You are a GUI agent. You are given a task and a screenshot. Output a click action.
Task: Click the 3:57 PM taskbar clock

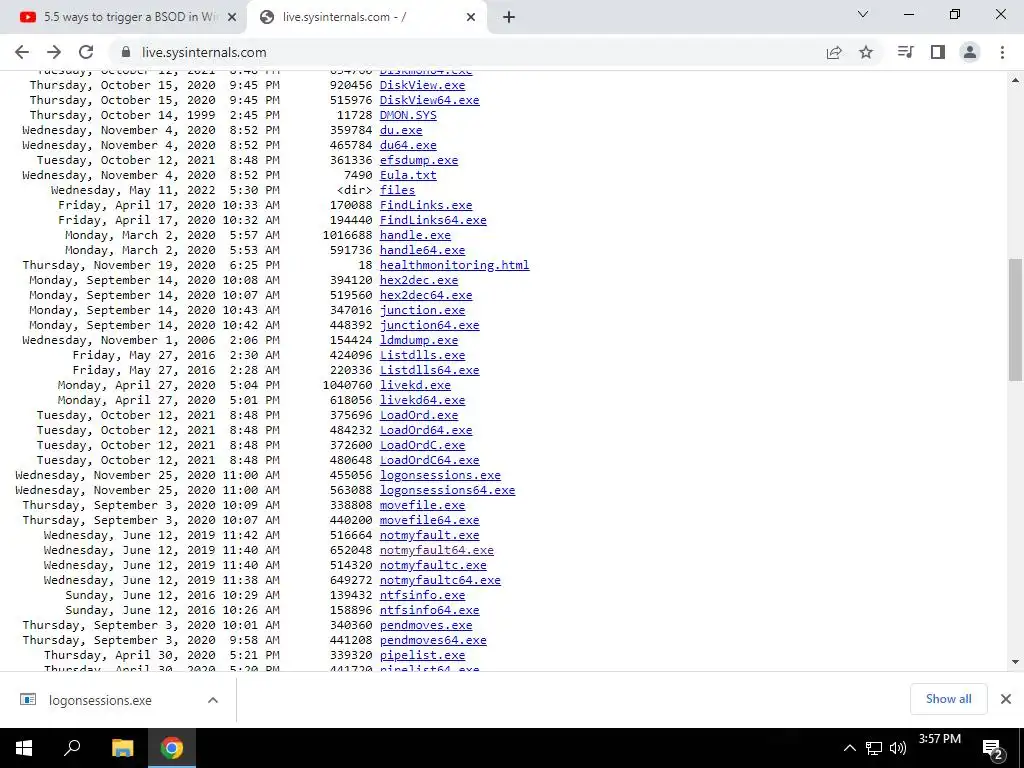click(x=939, y=739)
